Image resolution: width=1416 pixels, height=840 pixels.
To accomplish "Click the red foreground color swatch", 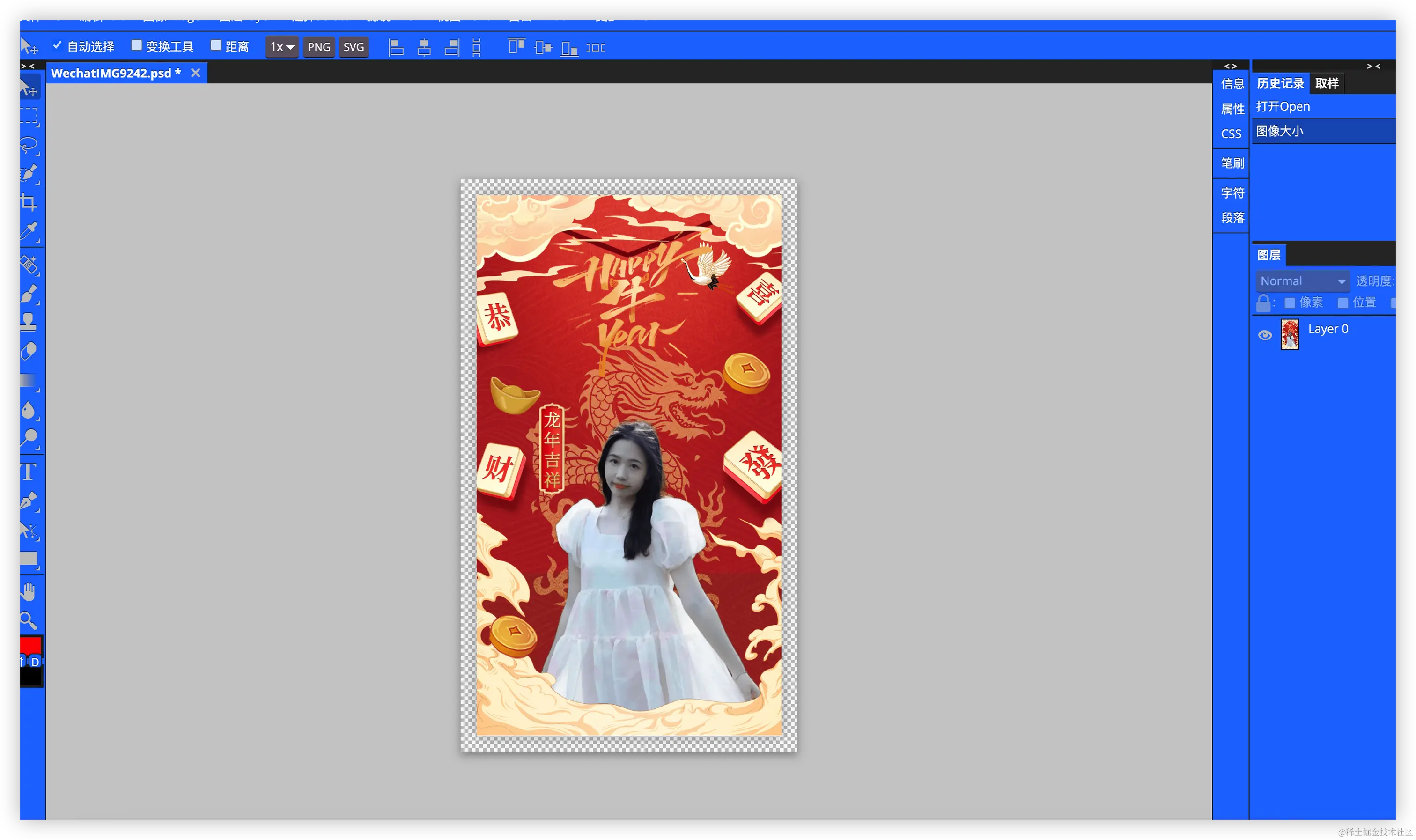I will [30, 645].
